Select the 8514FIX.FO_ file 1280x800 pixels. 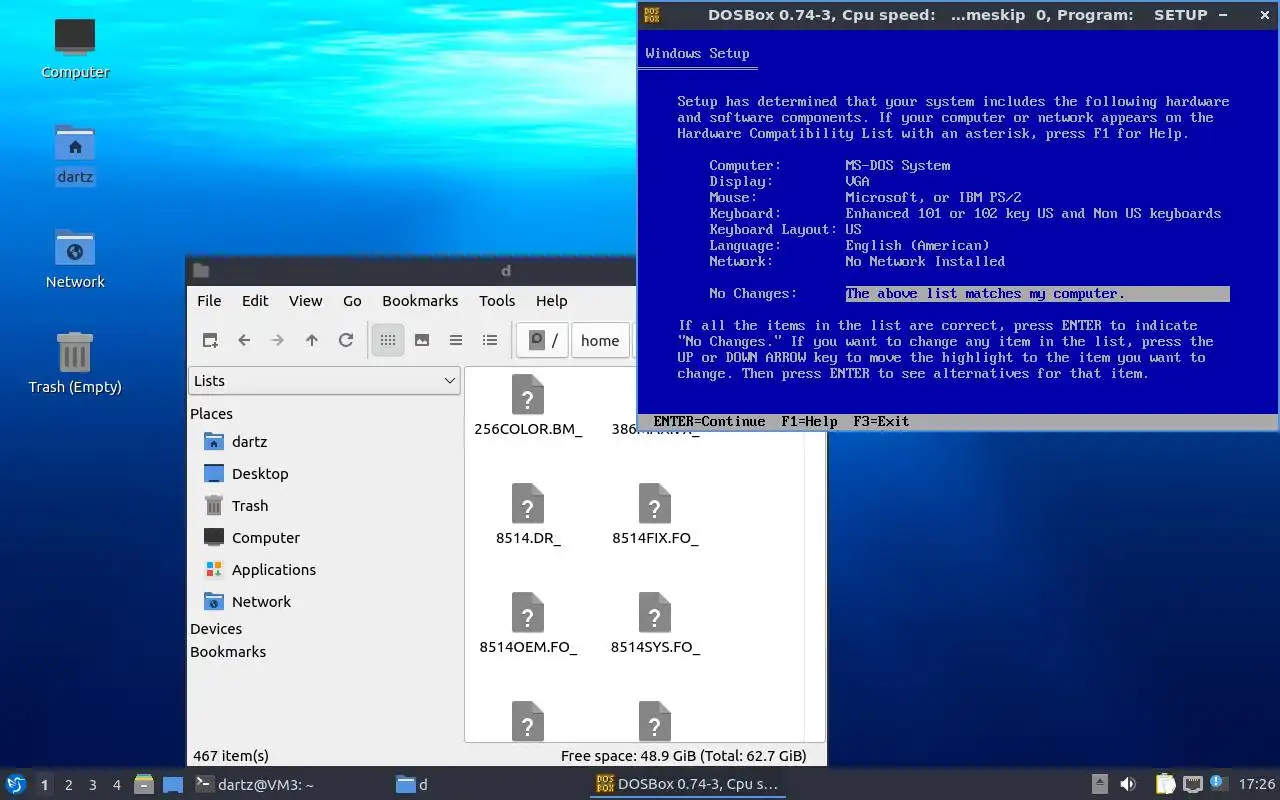(655, 515)
